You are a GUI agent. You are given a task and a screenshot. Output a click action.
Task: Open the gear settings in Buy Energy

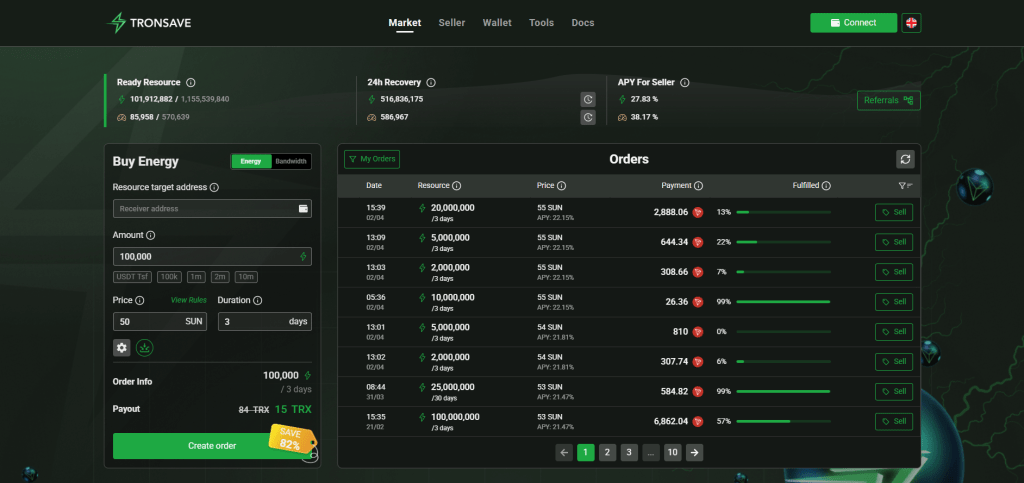tap(122, 347)
